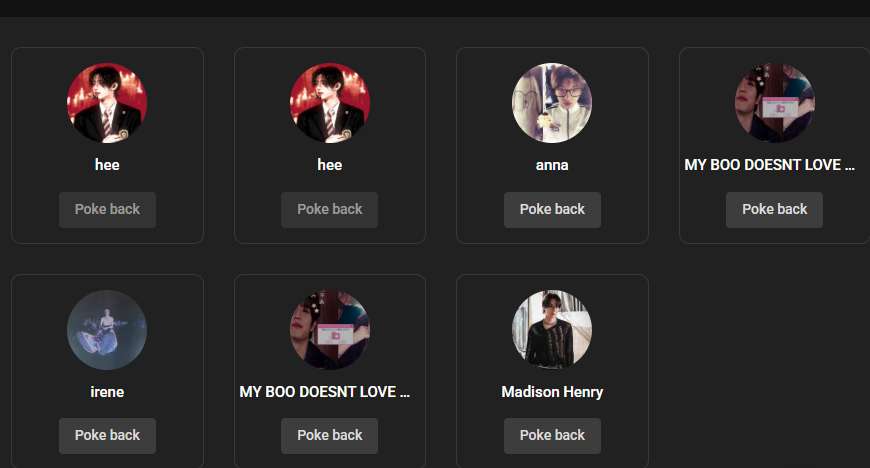
Task: Select MY BOO DOESNT LOVE name beside irene
Action: [325, 392]
